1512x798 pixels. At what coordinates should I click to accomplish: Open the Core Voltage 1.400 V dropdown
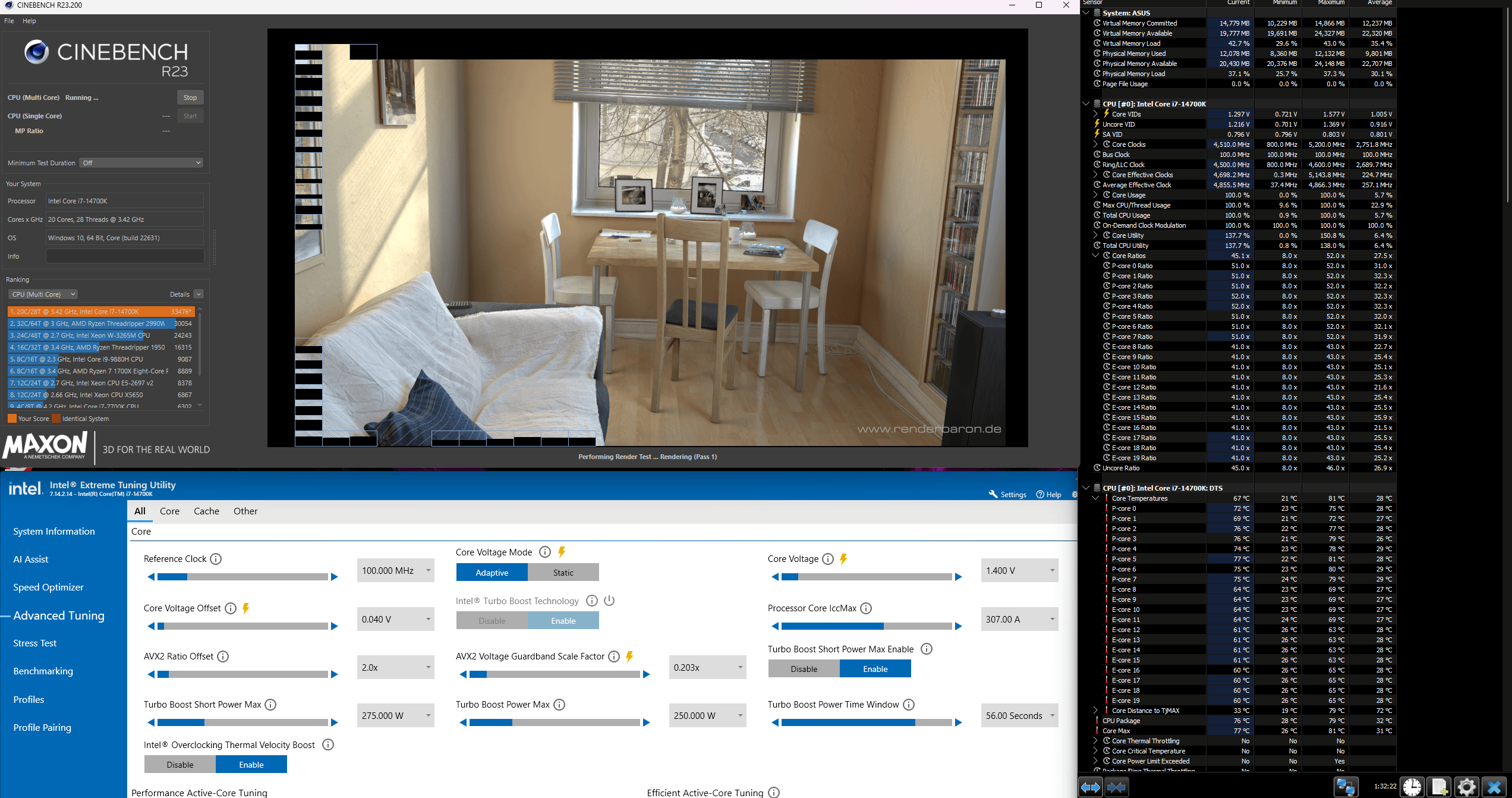[1019, 571]
